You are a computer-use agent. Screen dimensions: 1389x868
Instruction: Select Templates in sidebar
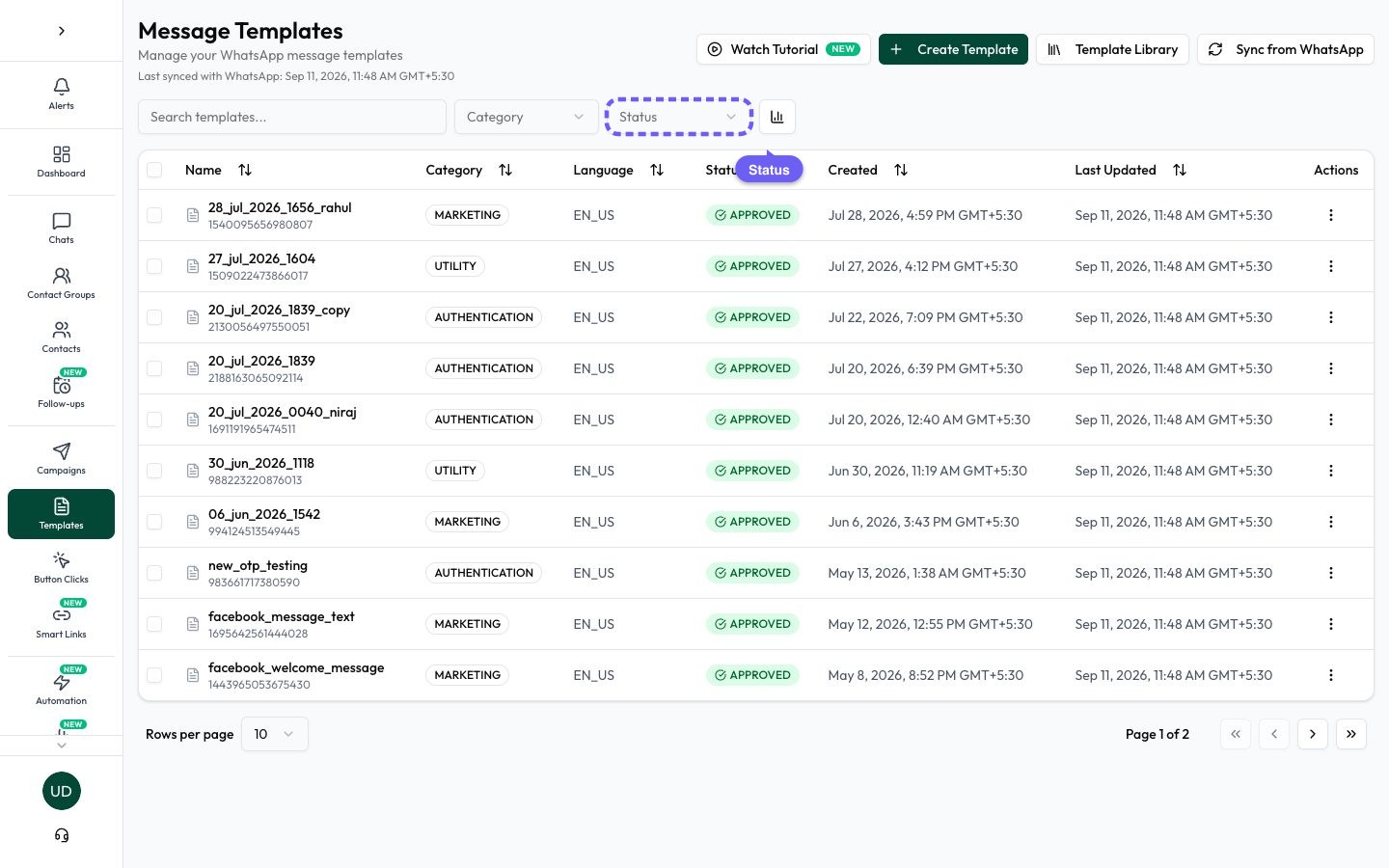62,514
